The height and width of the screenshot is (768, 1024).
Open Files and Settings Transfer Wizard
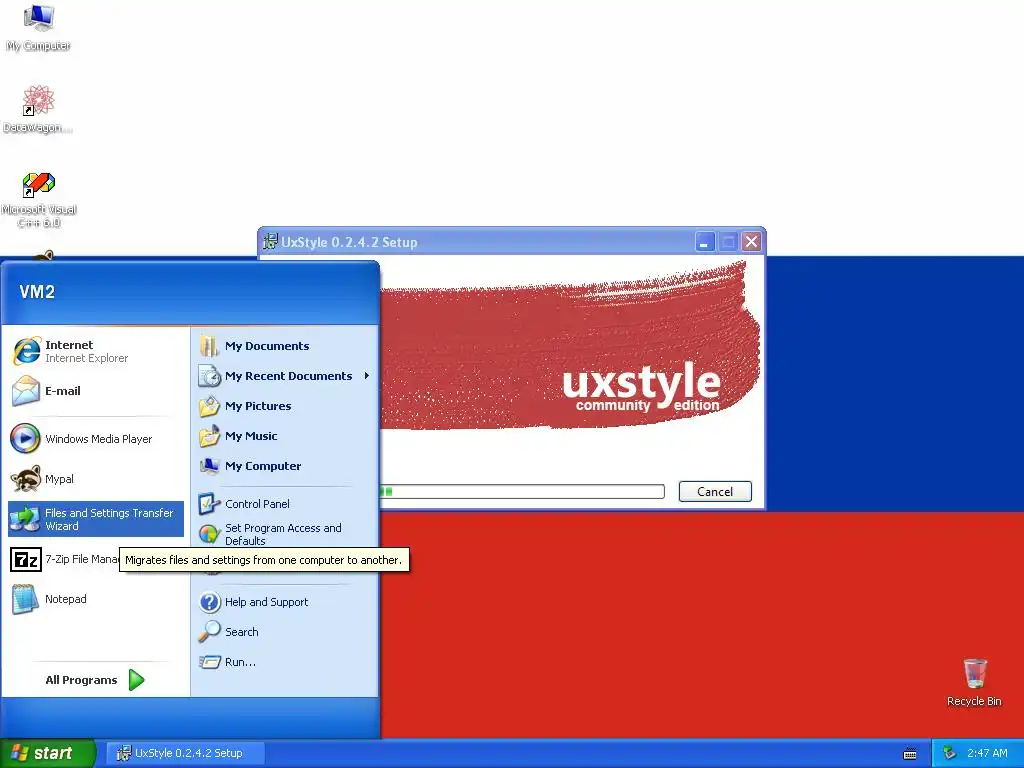[96, 519]
